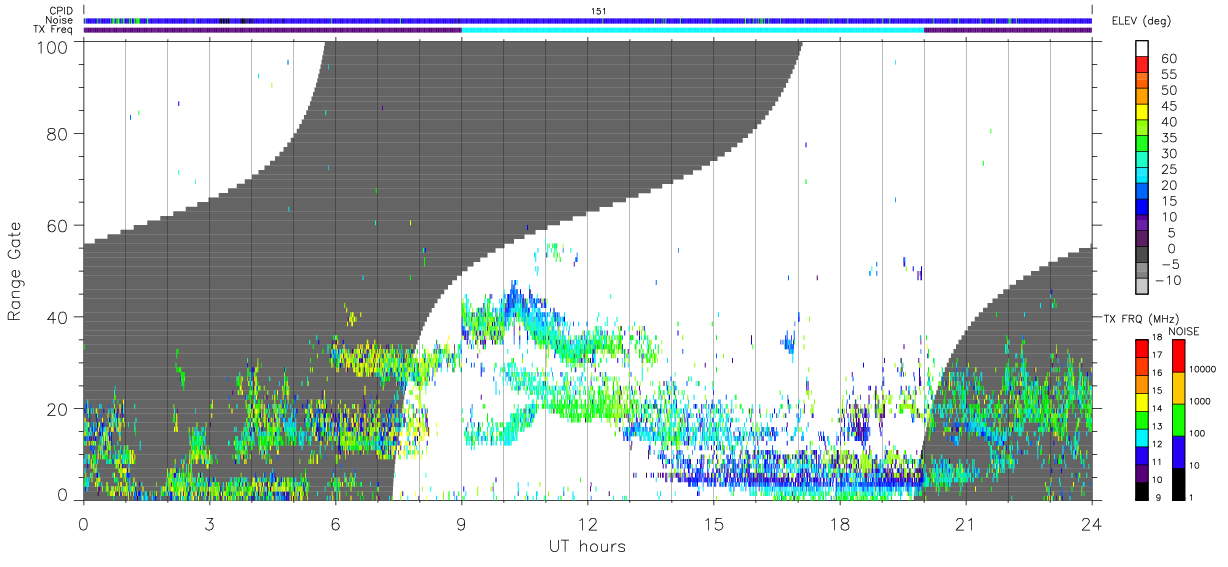Click the ELEV (deg) legend title
1228x567 pixels.
coord(1141,20)
